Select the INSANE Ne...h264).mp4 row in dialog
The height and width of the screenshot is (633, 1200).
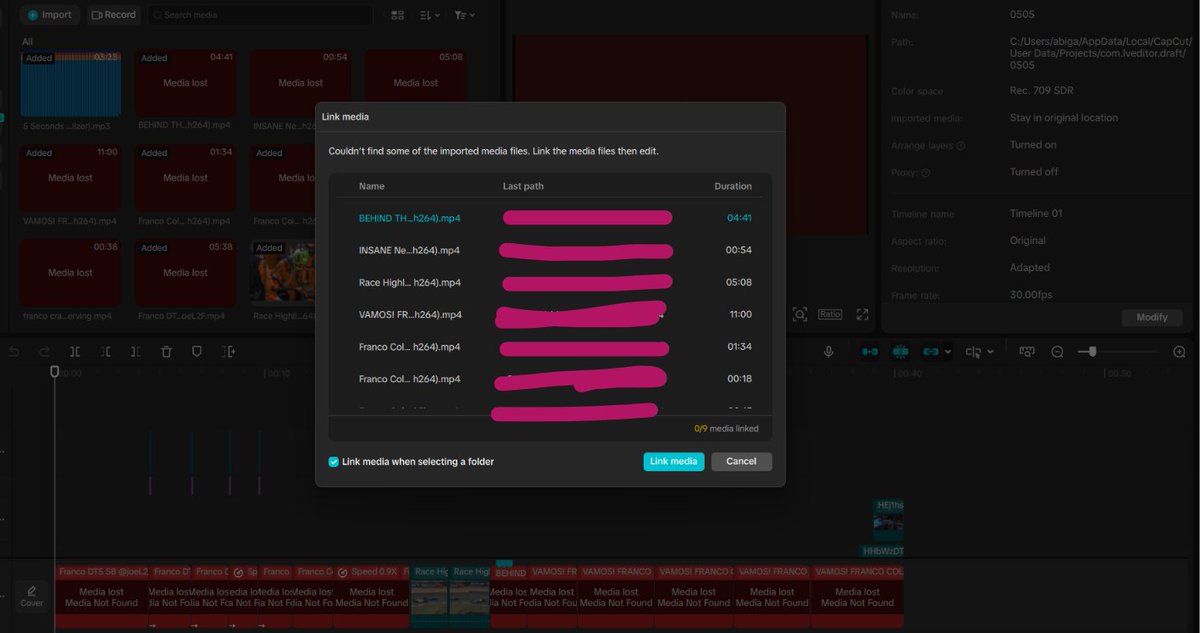(x=552, y=250)
